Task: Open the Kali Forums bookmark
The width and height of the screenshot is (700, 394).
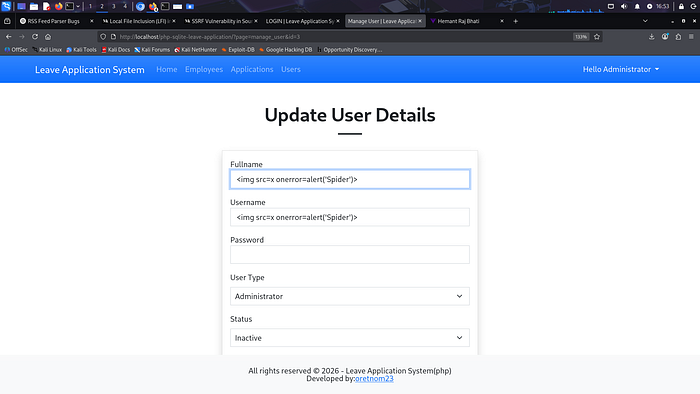Action: pyautogui.click(x=152, y=50)
